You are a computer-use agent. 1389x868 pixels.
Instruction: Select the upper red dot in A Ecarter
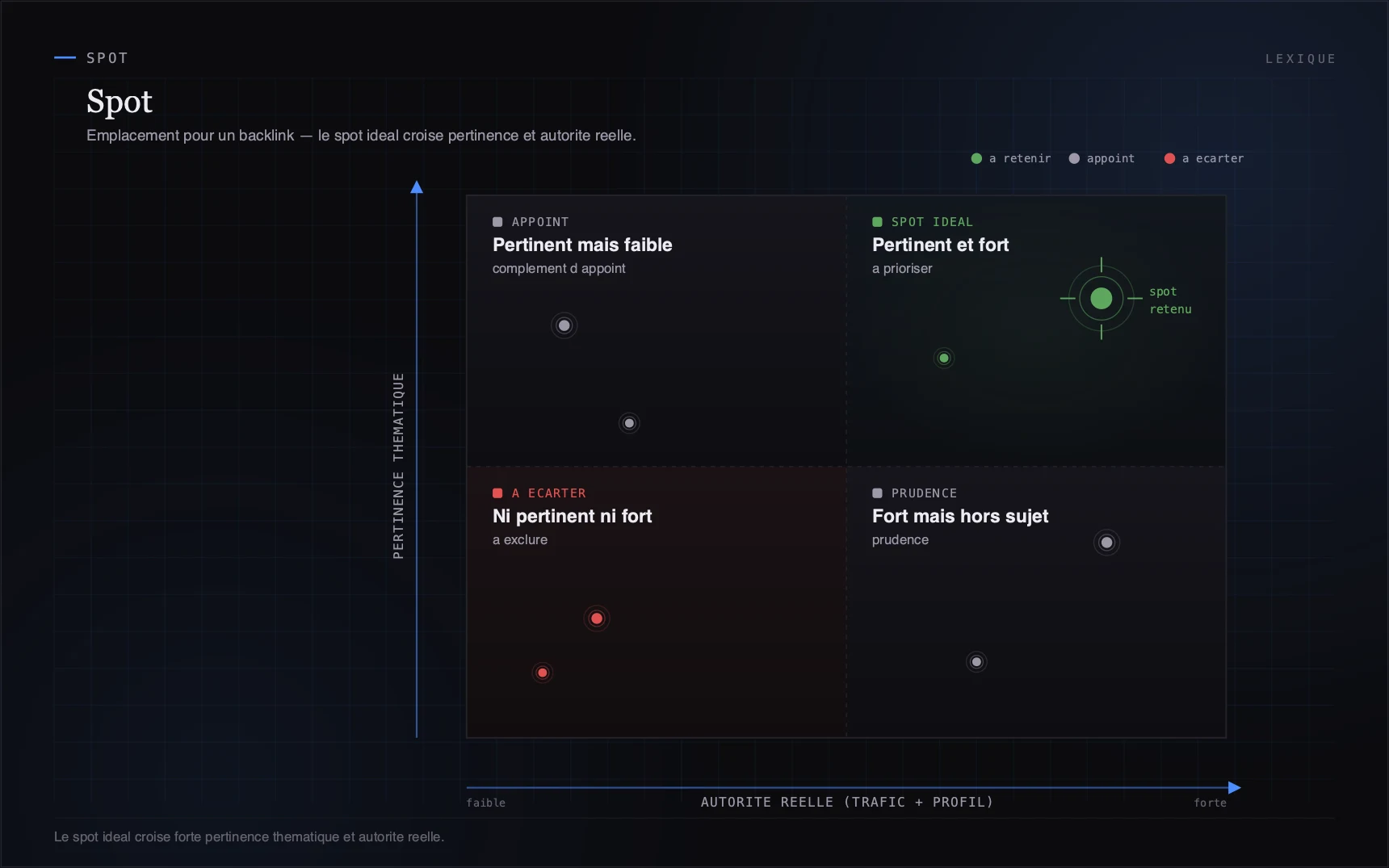(597, 619)
